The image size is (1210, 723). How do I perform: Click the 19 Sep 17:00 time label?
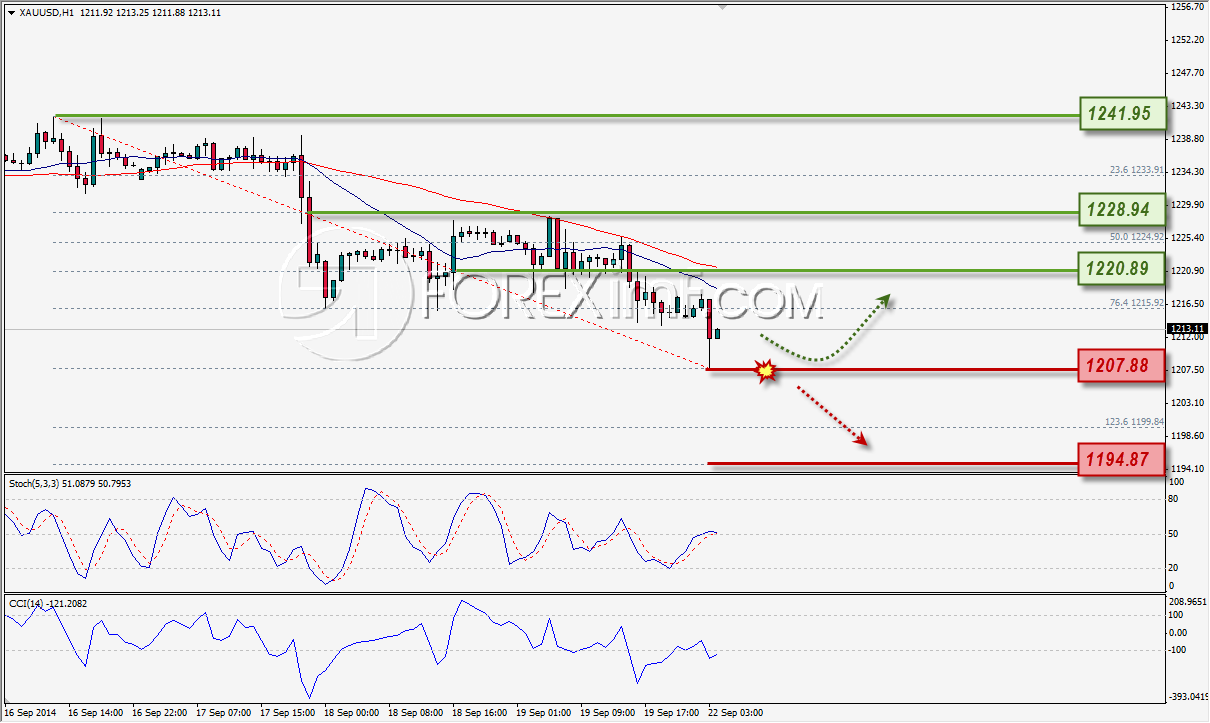pos(671,713)
